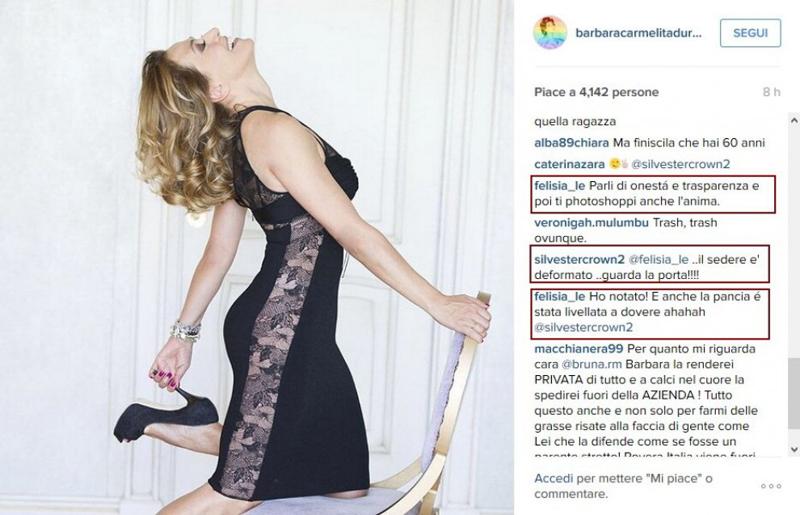
Task: Click the comments scrollbar up arrow
Action: 794,120
